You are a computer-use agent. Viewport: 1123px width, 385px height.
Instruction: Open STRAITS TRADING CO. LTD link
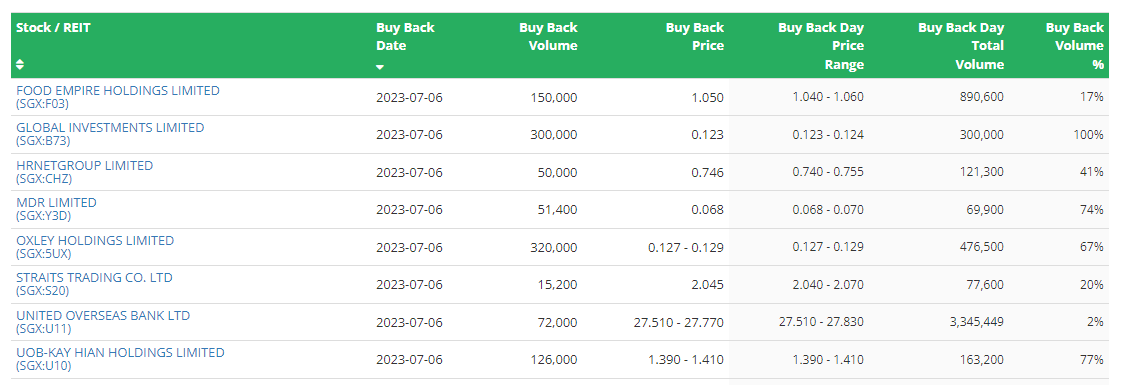[95, 278]
